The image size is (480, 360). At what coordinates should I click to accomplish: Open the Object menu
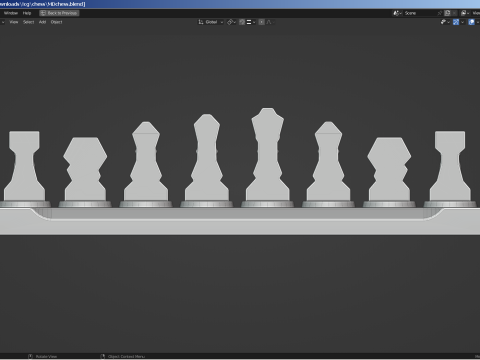click(x=57, y=22)
